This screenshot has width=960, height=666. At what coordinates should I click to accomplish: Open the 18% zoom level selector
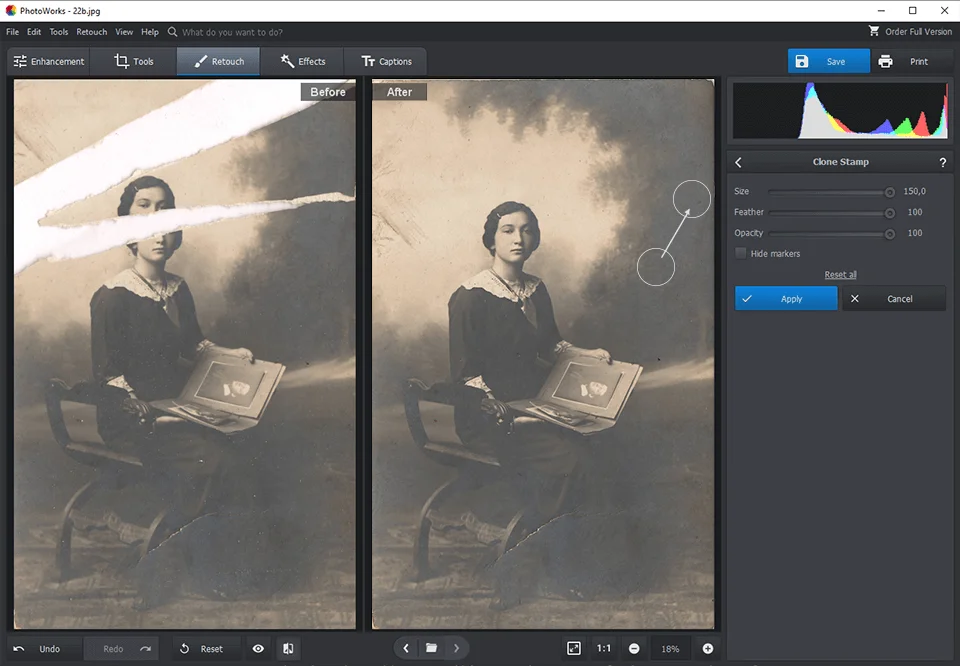pyautogui.click(x=669, y=648)
